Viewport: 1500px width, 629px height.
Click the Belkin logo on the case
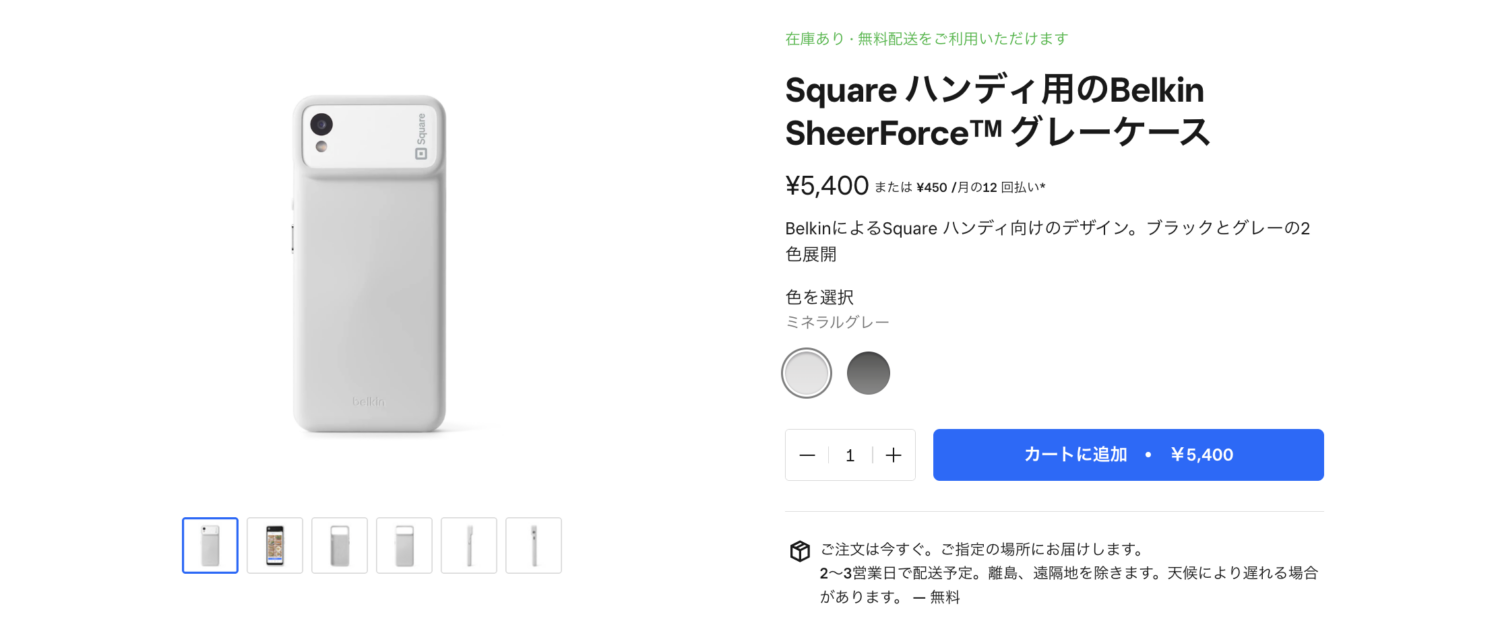click(x=368, y=401)
